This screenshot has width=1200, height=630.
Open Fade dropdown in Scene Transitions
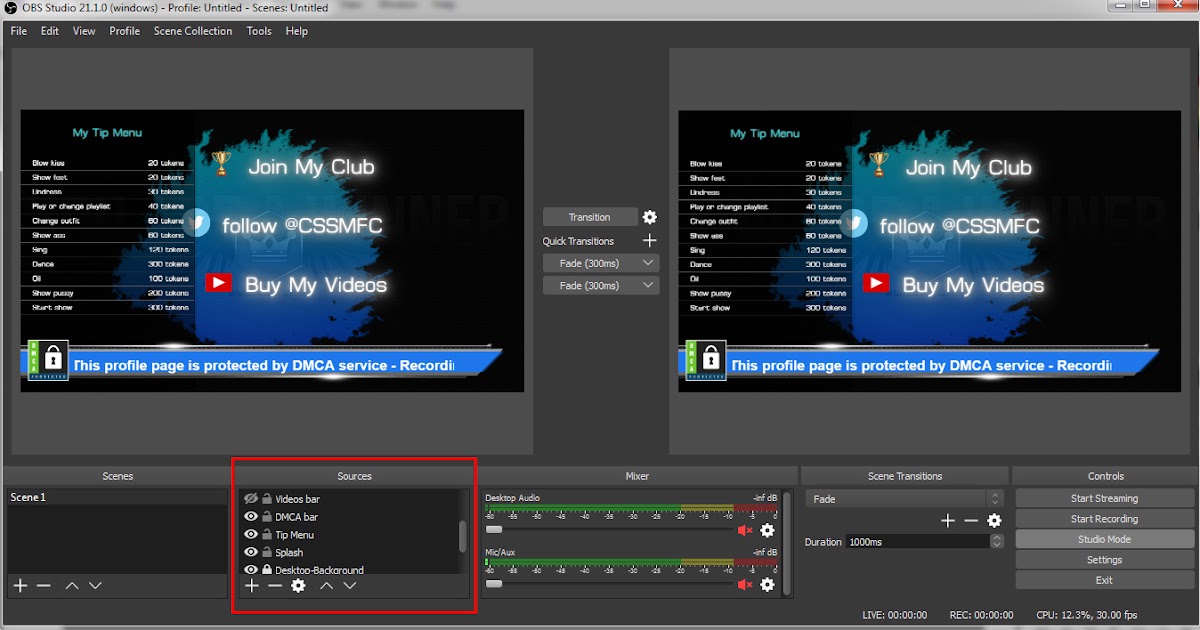(904, 499)
